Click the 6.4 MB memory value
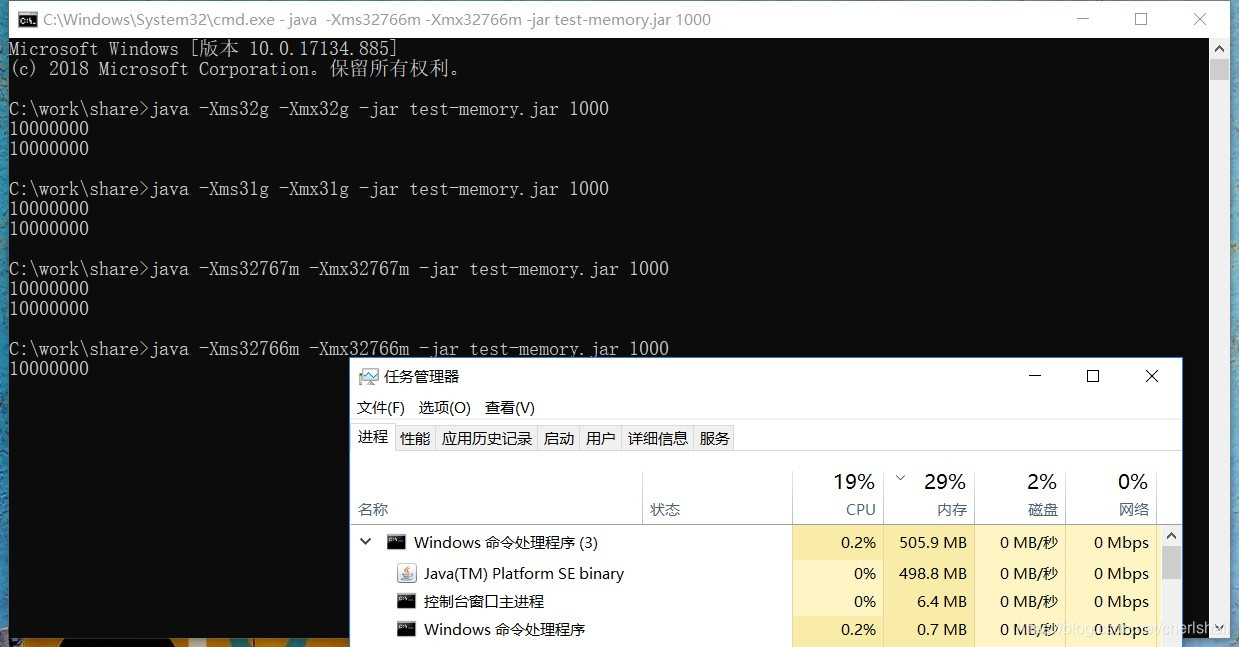Viewport: 1239px width, 647px height. [942, 602]
